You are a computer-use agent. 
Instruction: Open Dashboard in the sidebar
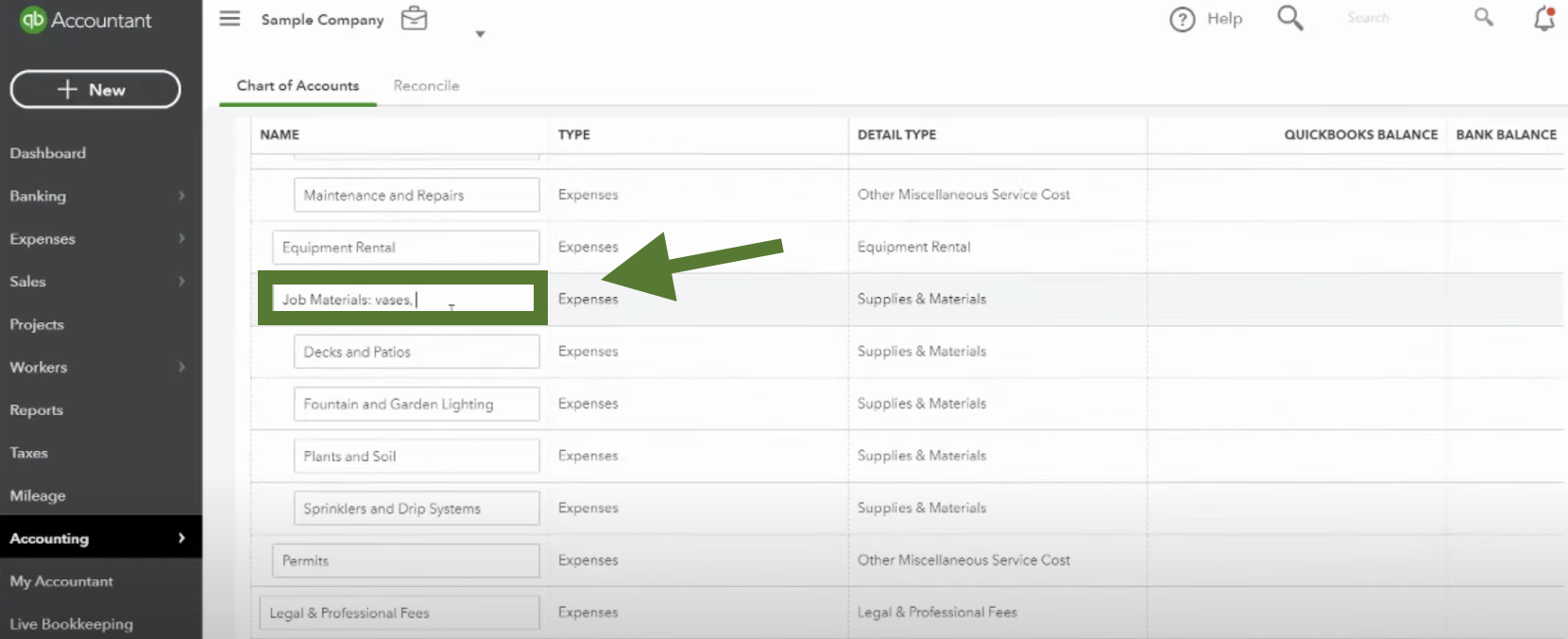pos(48,153)
